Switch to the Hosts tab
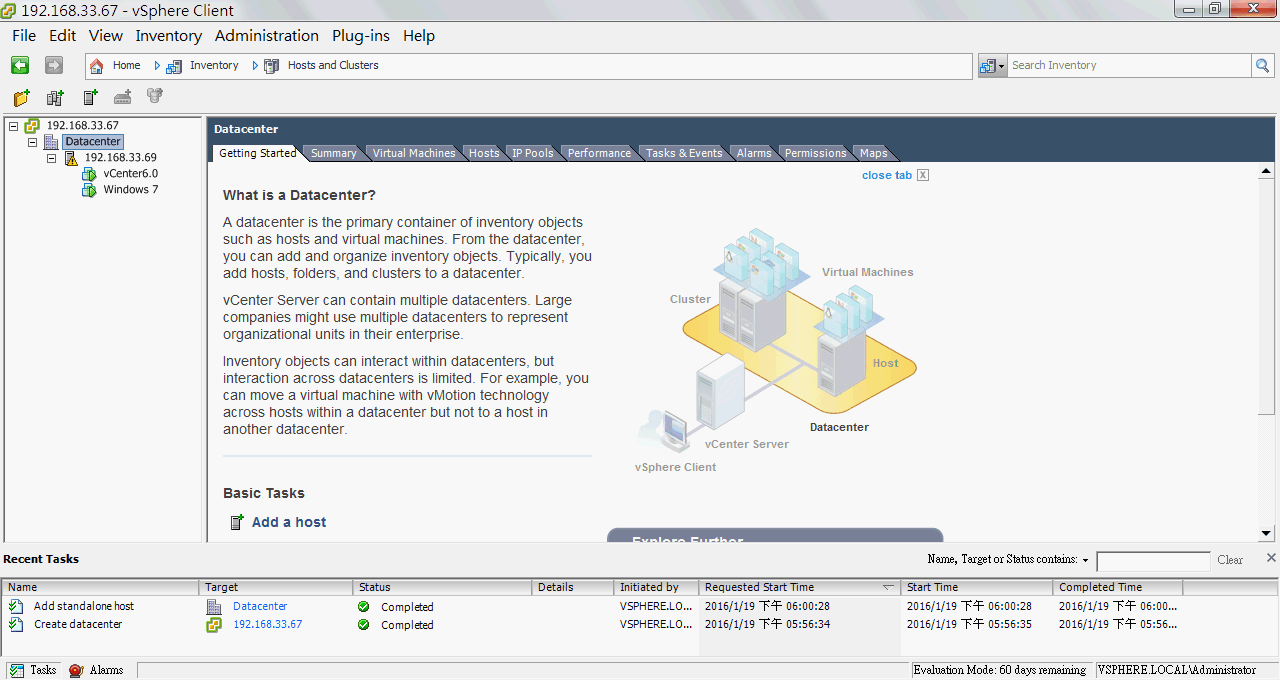 pyautogui.click(x=484, y=153)
